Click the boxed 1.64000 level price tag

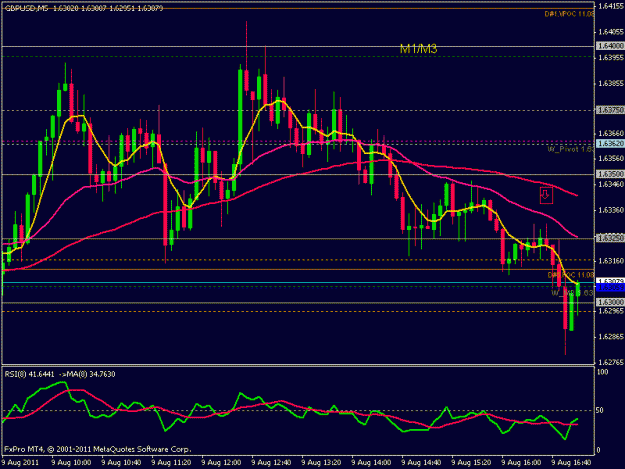click(610, 46)
